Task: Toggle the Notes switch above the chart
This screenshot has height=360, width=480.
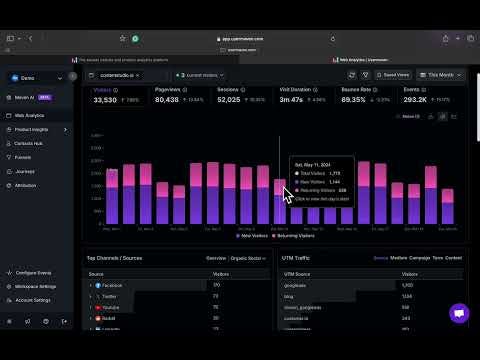Action: click(x=408, y=116)
